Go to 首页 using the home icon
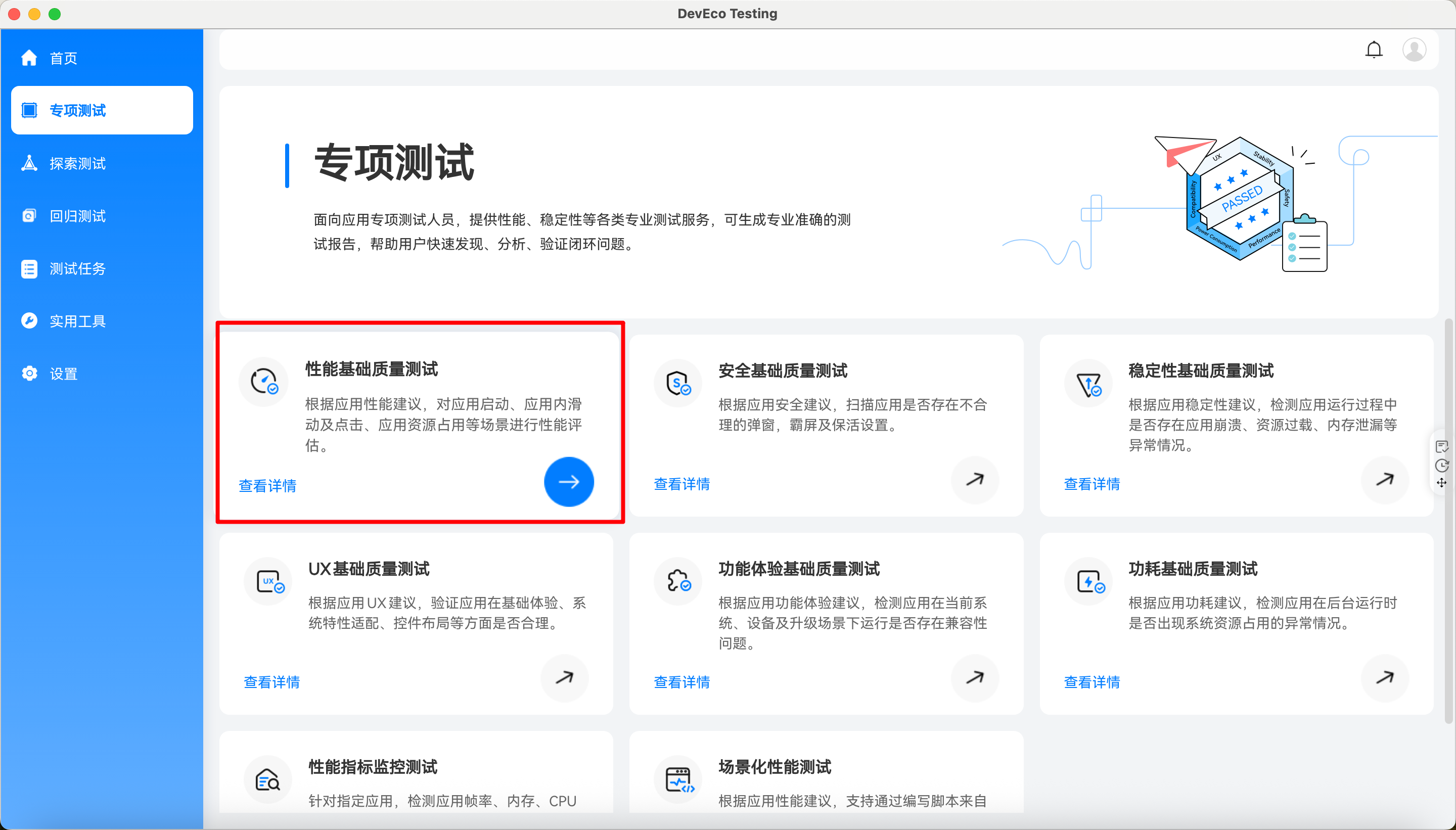 coord(29,57)
